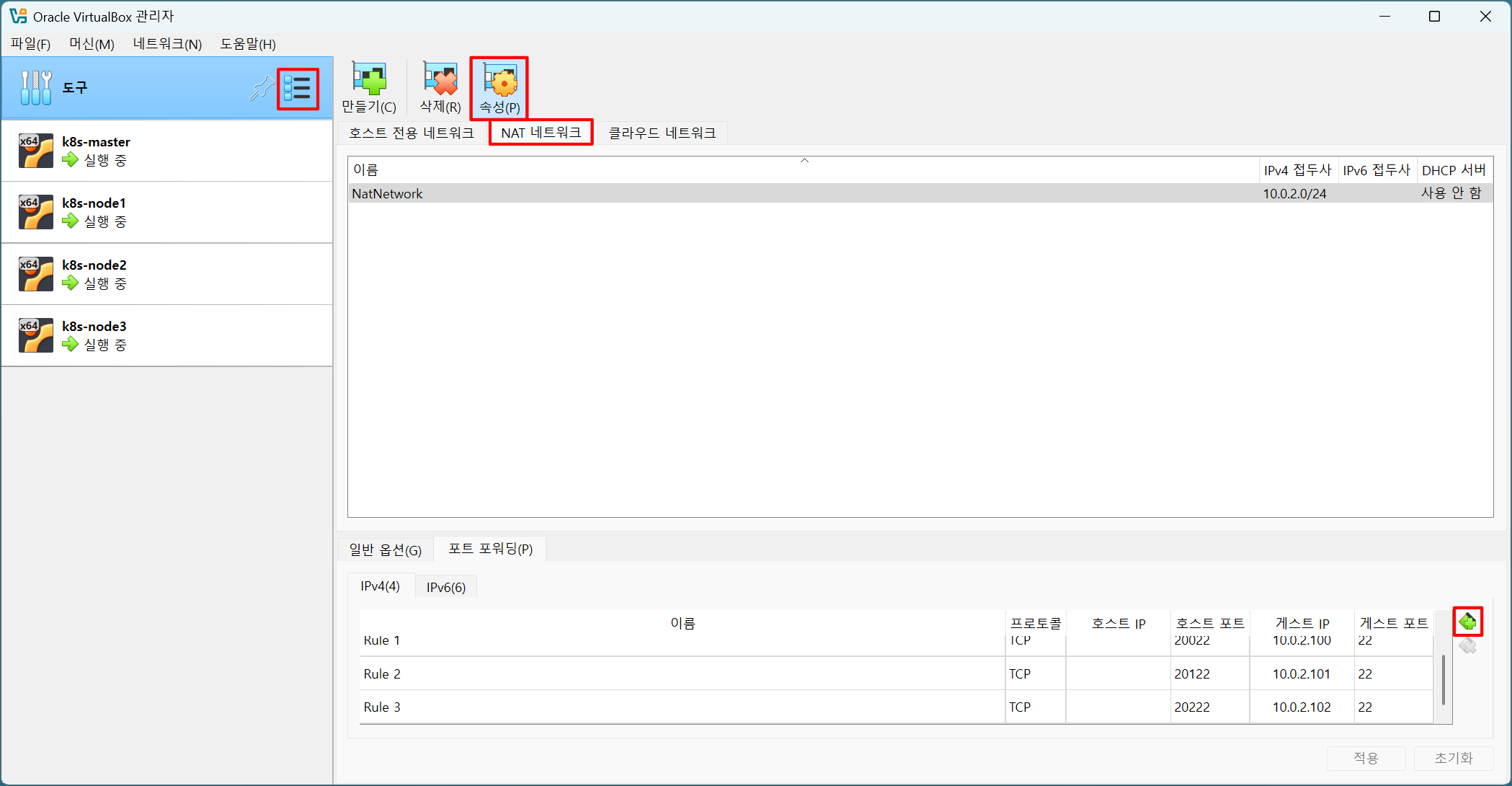Click guest IP 10.0.2.102 cell
The width and height of the screenshot is (1512, 786).
click(1302, 707)
